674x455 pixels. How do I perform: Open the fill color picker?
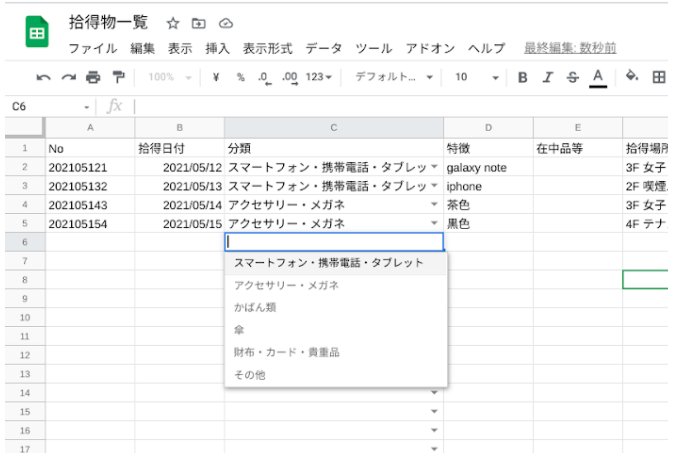(631, 76)
